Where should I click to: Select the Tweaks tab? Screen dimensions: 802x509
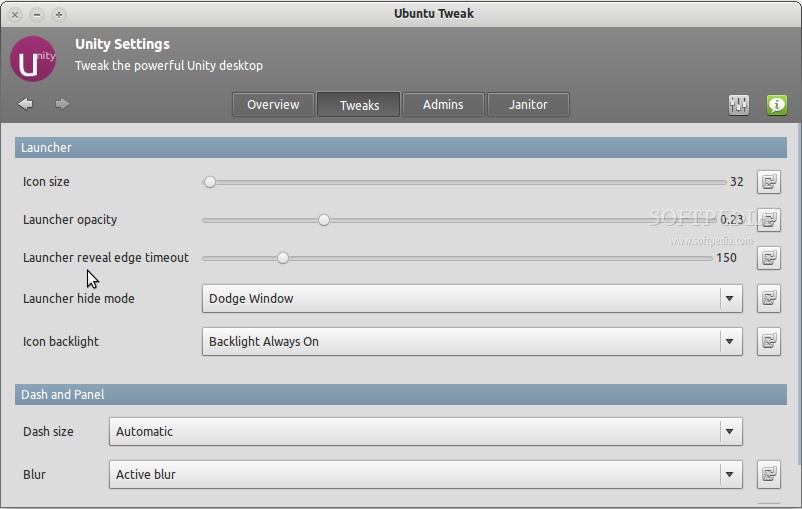(359, 105)
